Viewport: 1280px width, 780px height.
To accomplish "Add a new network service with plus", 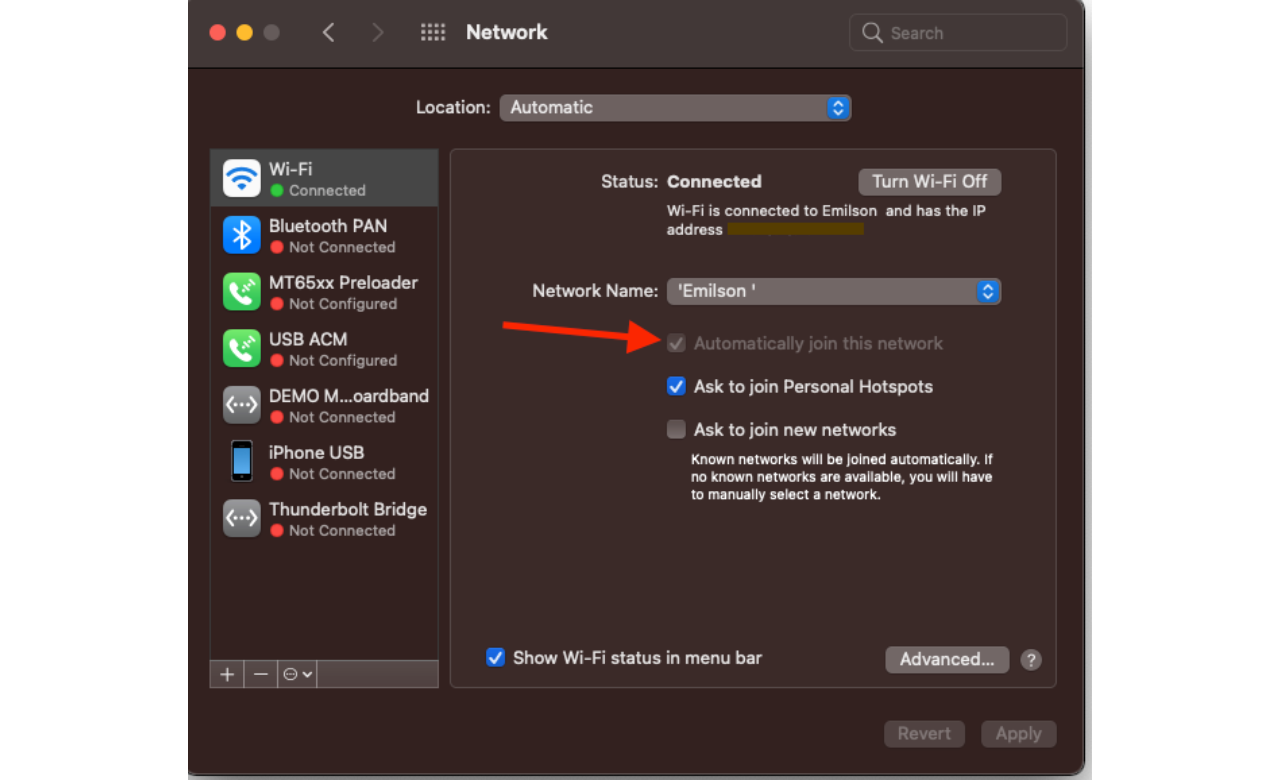I will 227,674.
